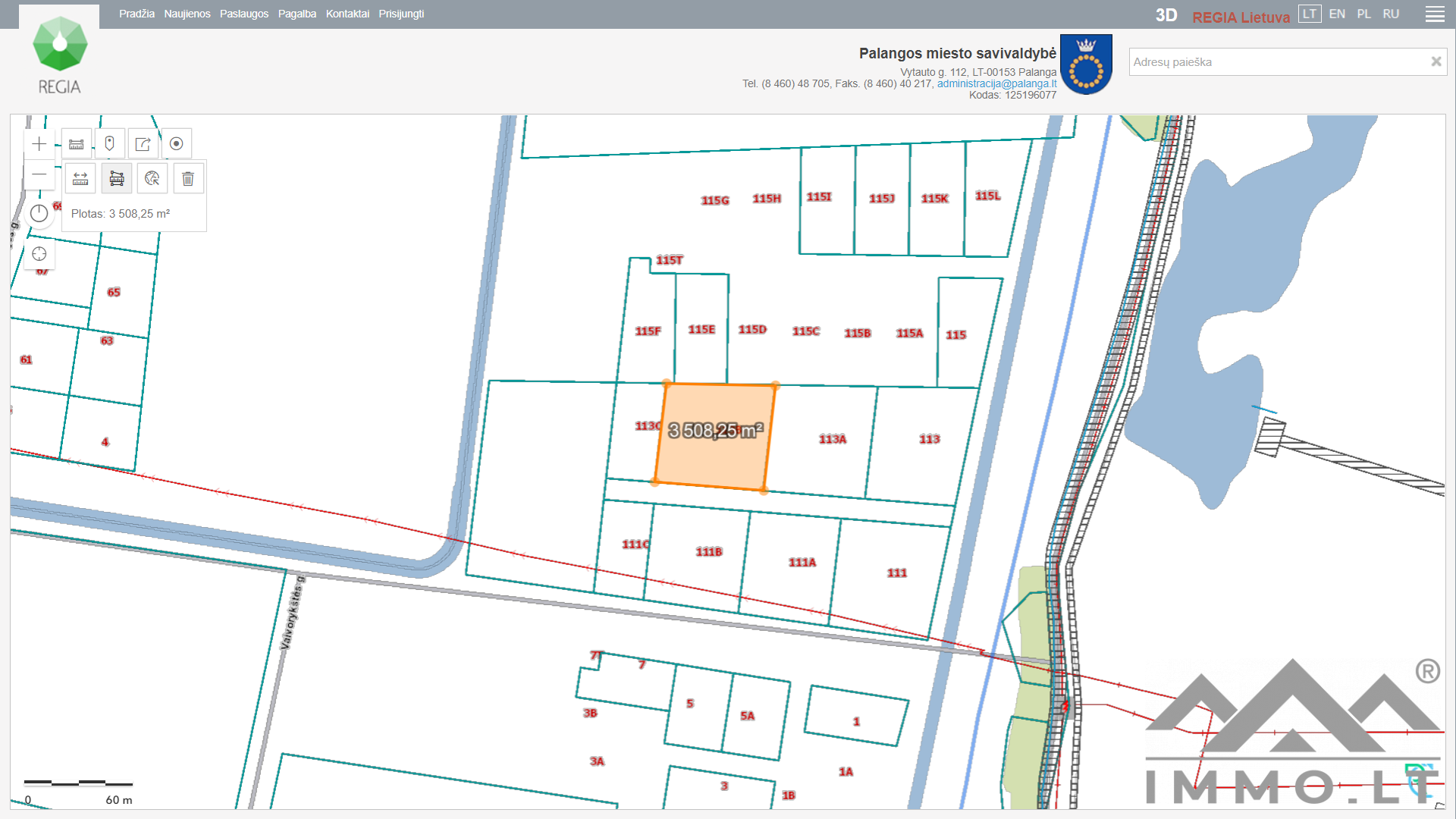Open Pagalba menu item
The width and height of the screenshot is (1456, 819).
pos(297,14)
